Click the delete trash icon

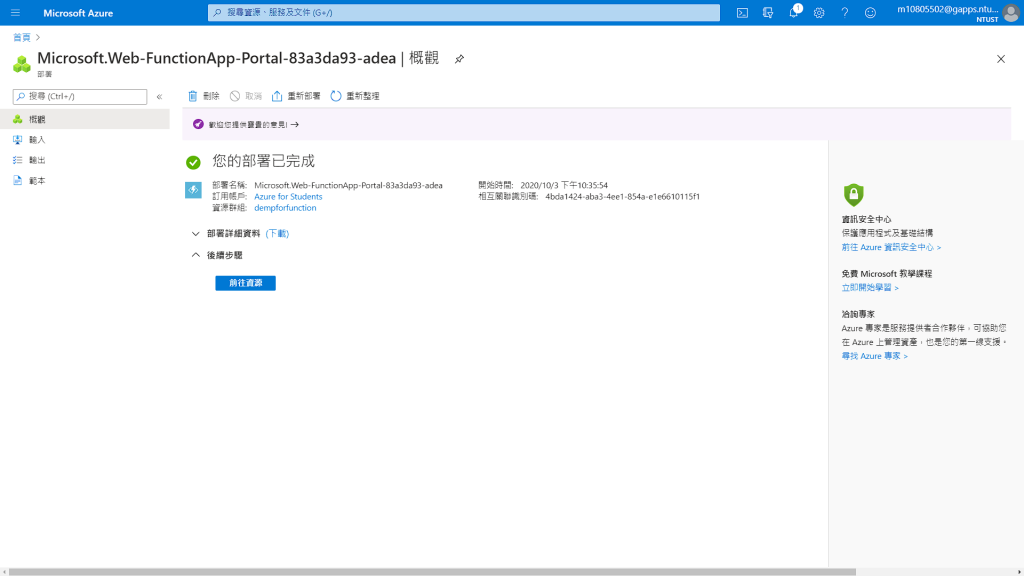[193, 96]
